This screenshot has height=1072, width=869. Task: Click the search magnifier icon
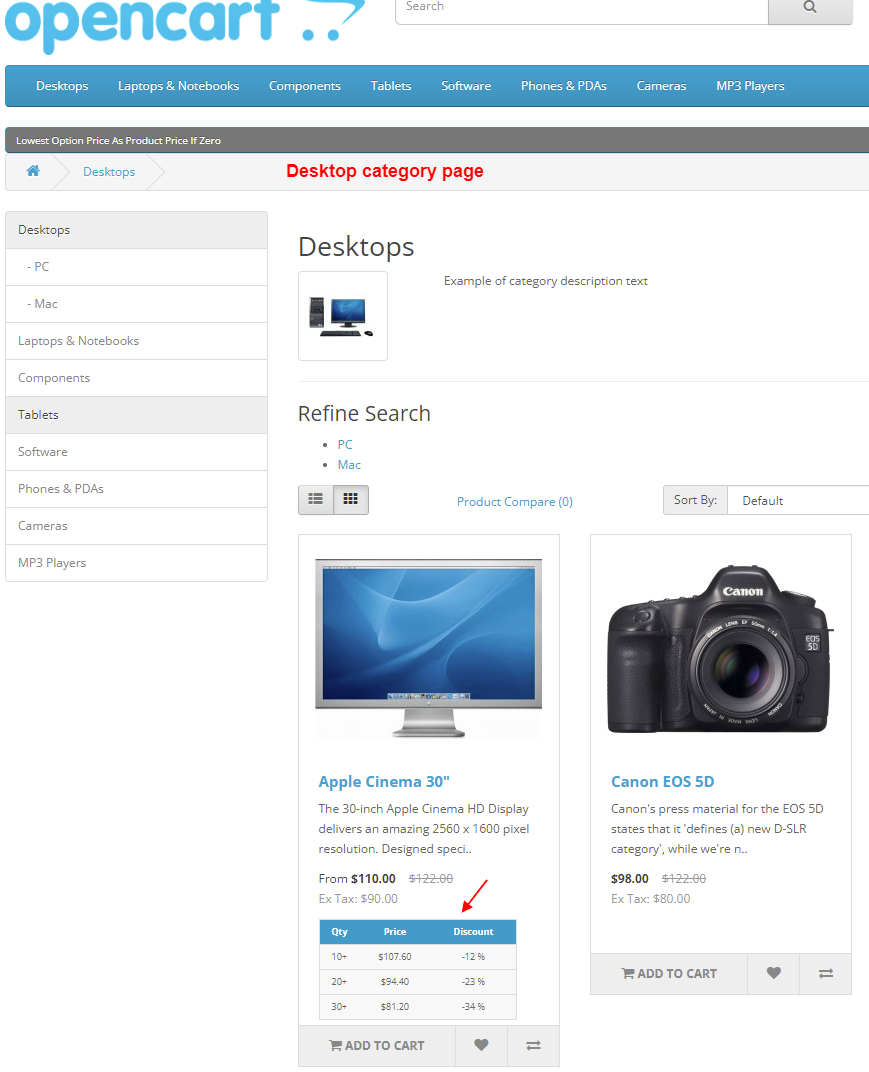pyautogui.click(x=810, y=7)
